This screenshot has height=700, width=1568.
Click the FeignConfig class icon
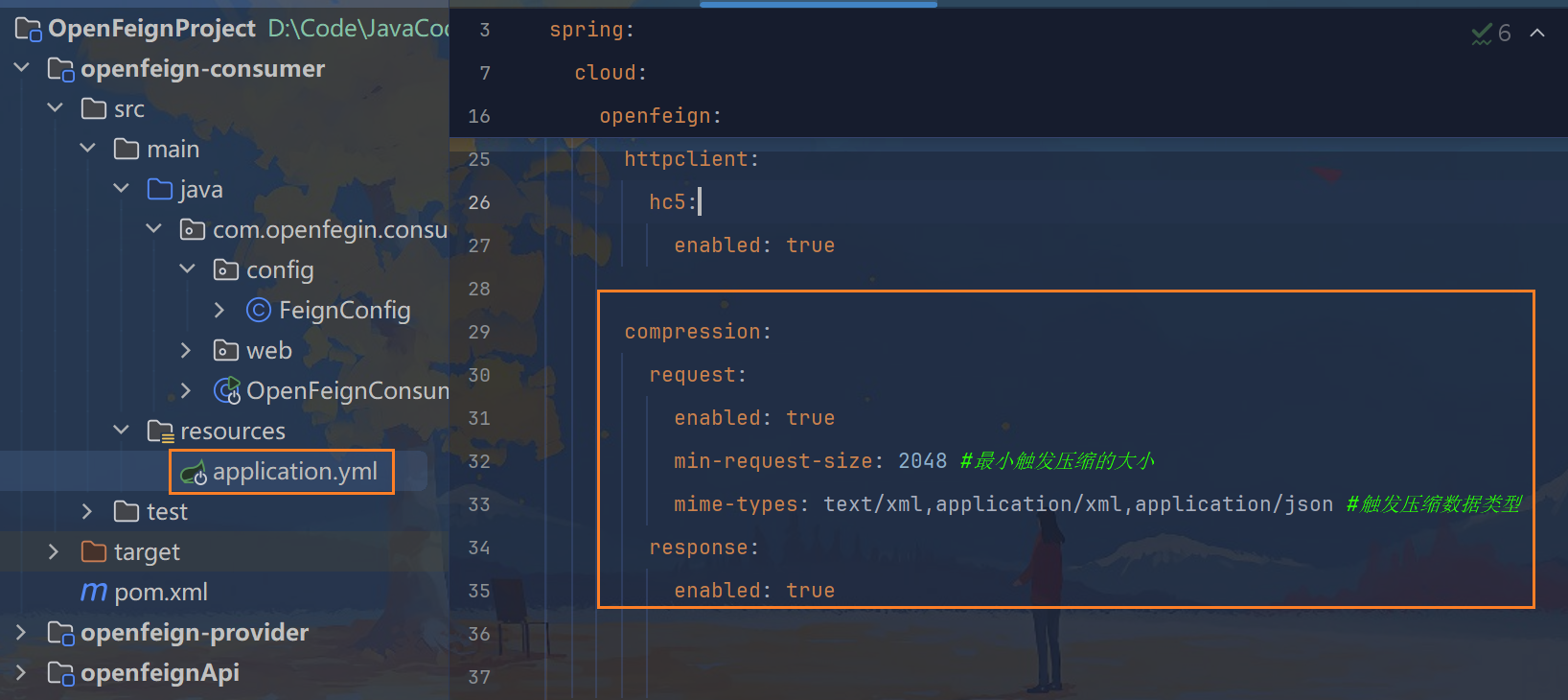pos(259,310)
